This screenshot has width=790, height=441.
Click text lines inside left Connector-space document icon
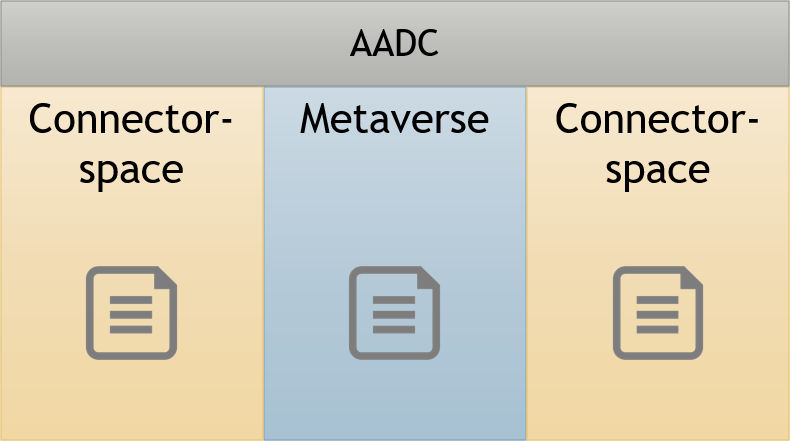(x=131, y=315)
